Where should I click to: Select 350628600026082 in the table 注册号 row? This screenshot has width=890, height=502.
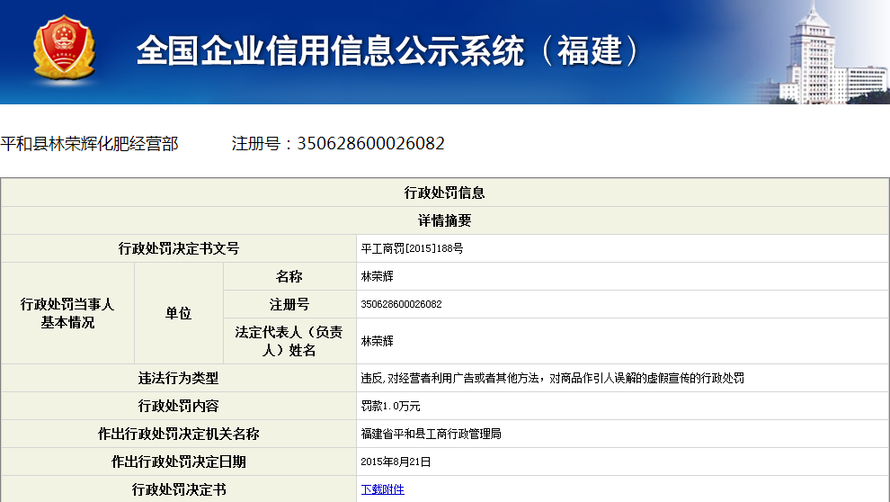pos(401,304)
